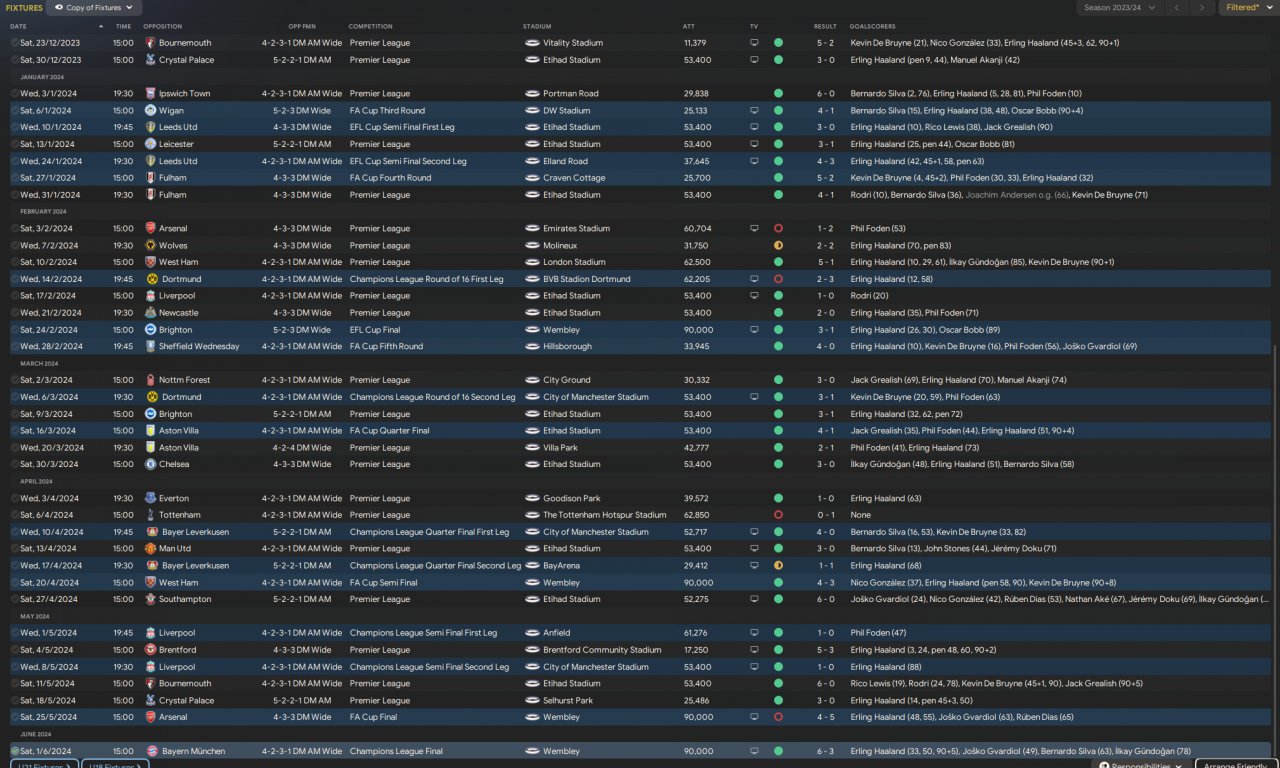The height and width of the screenshot is (768, 1280).
Task: Tick the selection circle for Fulham 31/1/2024
Action: [15, 195]
